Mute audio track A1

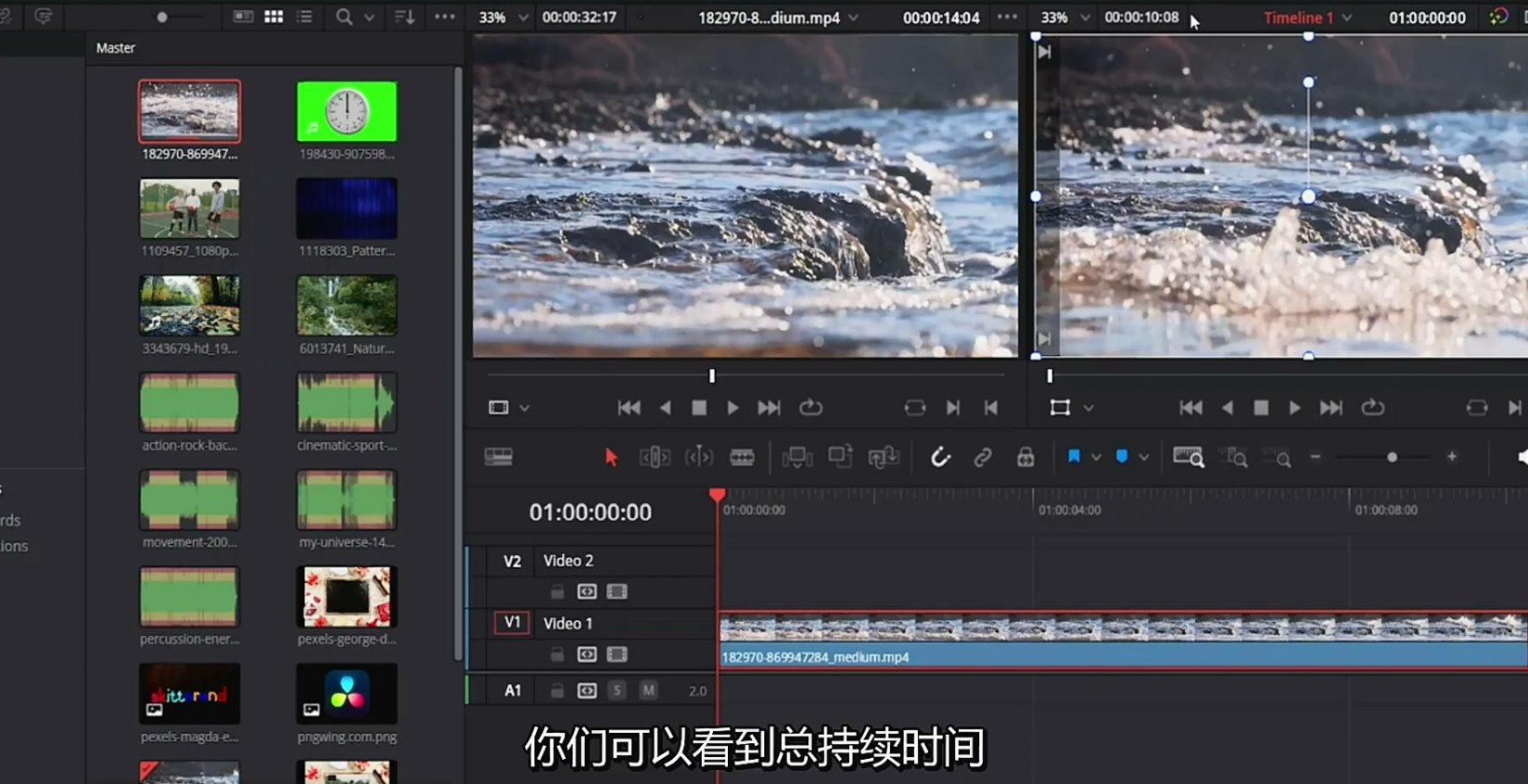(x=648, y=690)
